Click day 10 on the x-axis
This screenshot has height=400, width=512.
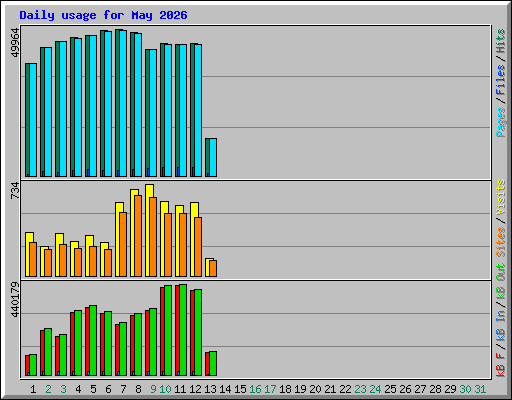click(165, 389)
